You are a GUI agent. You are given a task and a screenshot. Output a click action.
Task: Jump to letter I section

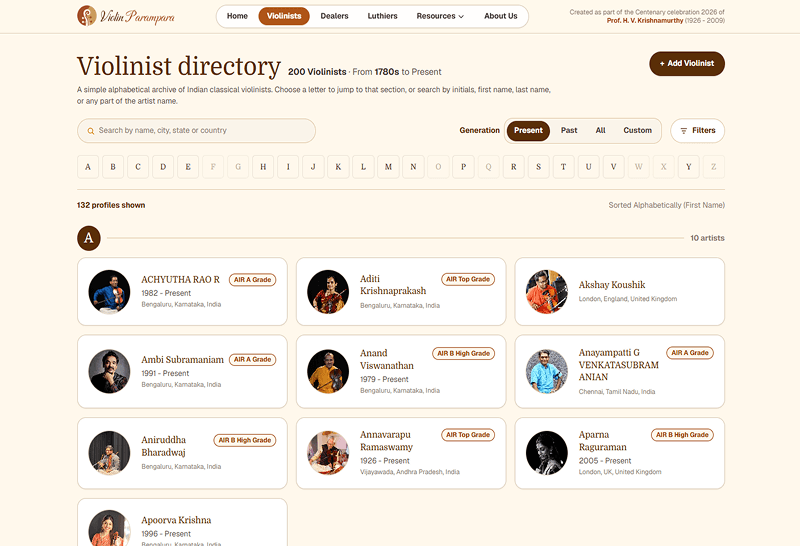coord(288,167)
